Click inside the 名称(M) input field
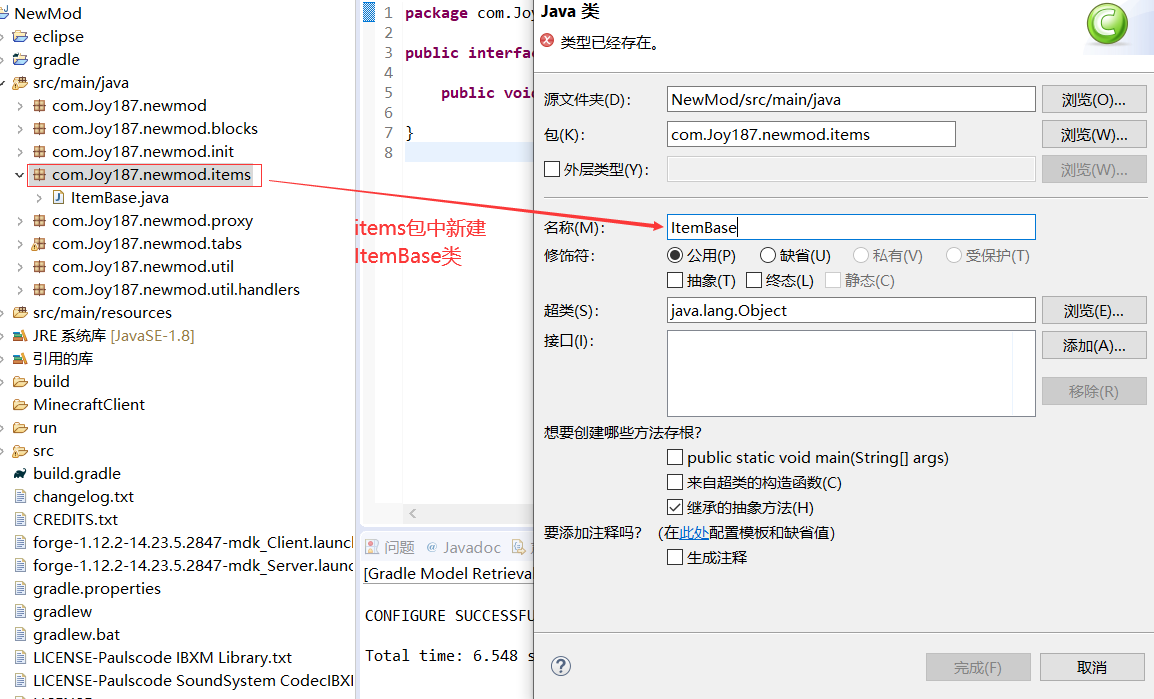Viewport: 1154px width, 699px height. click(x=850, y=226)
